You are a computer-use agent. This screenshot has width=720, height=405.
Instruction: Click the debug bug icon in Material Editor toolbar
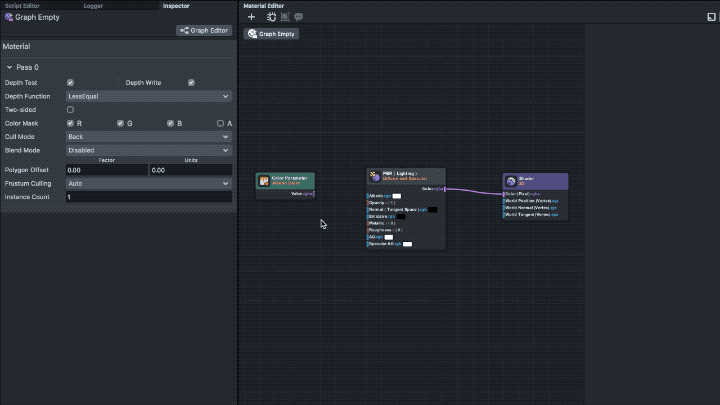point(270,17)
